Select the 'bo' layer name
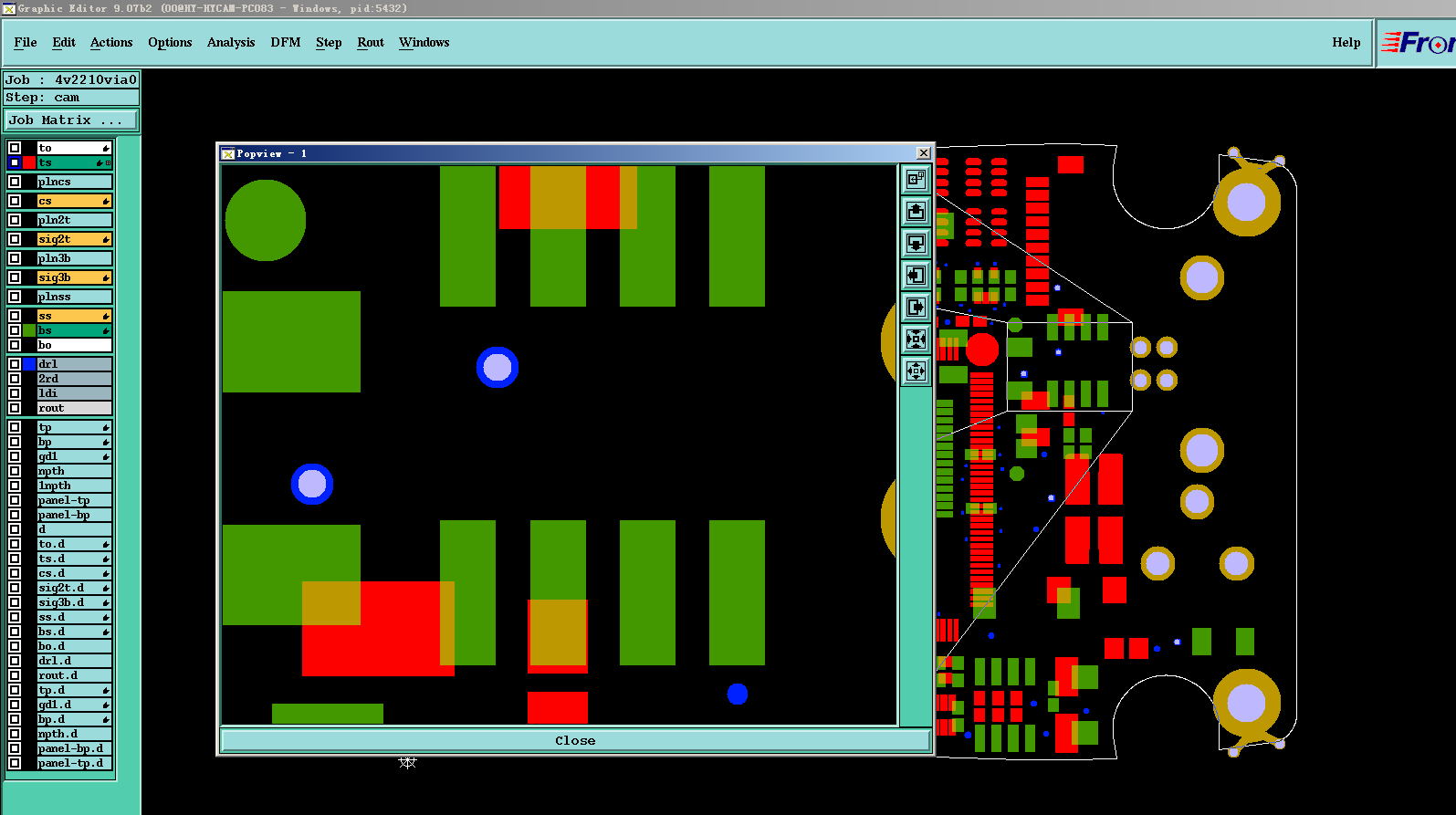This screenshot has height=815, width=1456. [x=74, y=345]
